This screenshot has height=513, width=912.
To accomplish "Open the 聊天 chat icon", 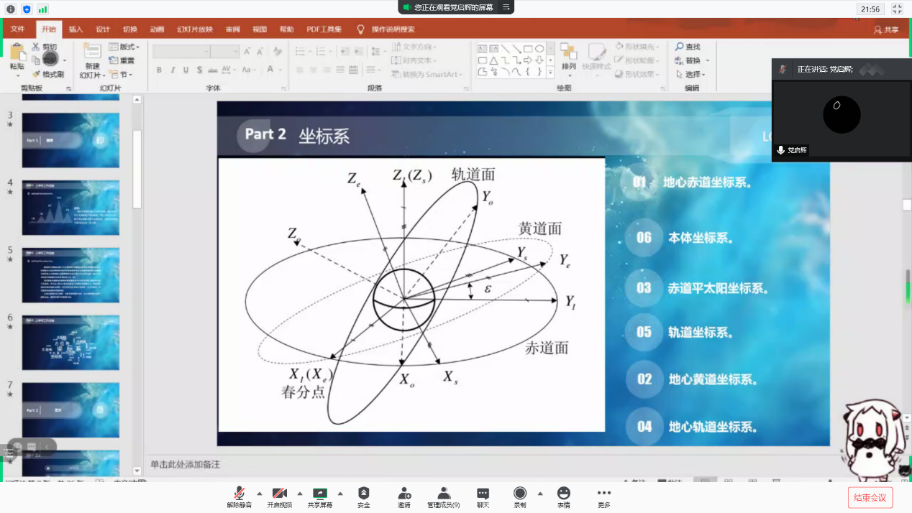I will (x=483, y=493).
